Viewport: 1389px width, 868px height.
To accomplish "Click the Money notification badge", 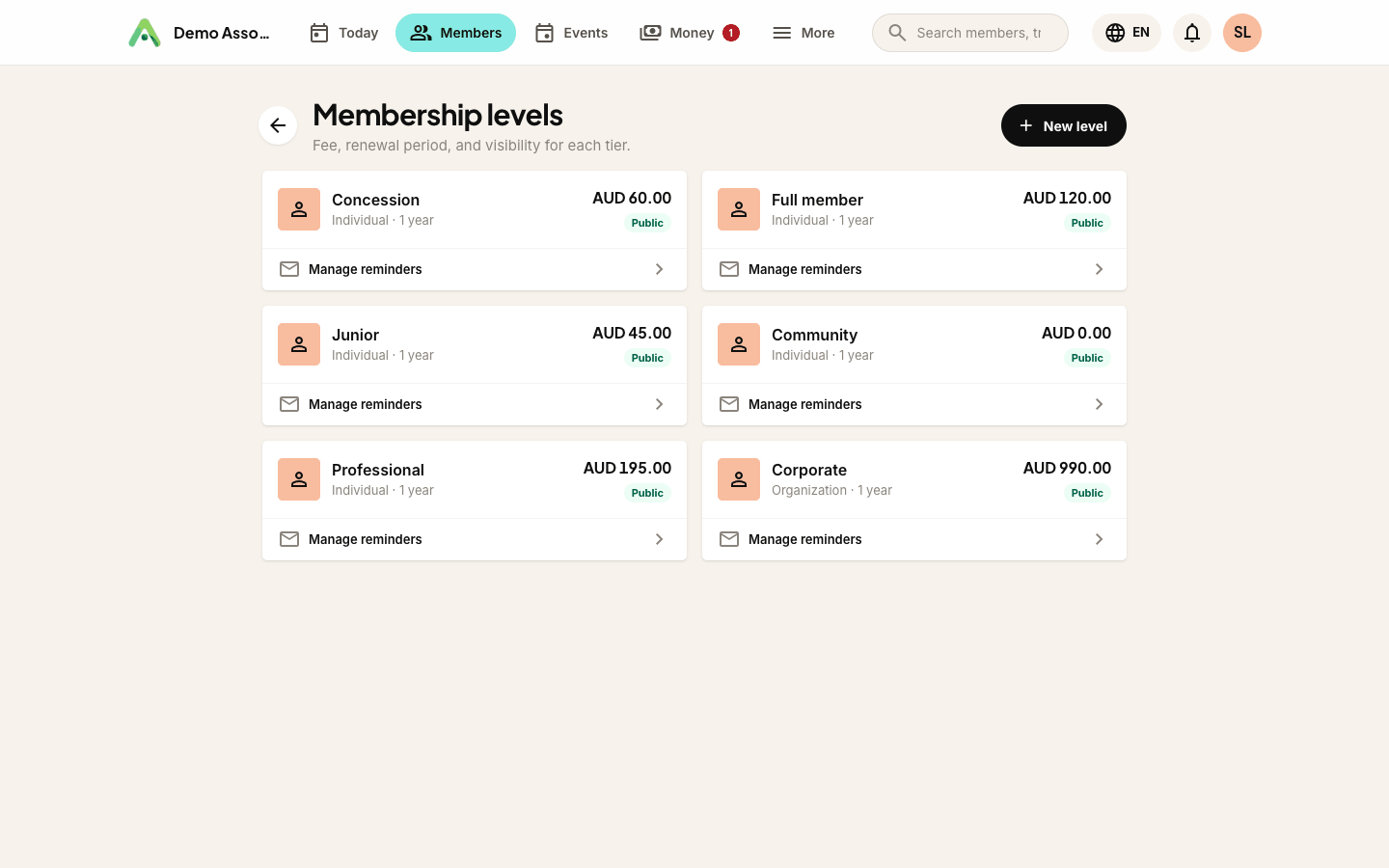I will 731,33.
